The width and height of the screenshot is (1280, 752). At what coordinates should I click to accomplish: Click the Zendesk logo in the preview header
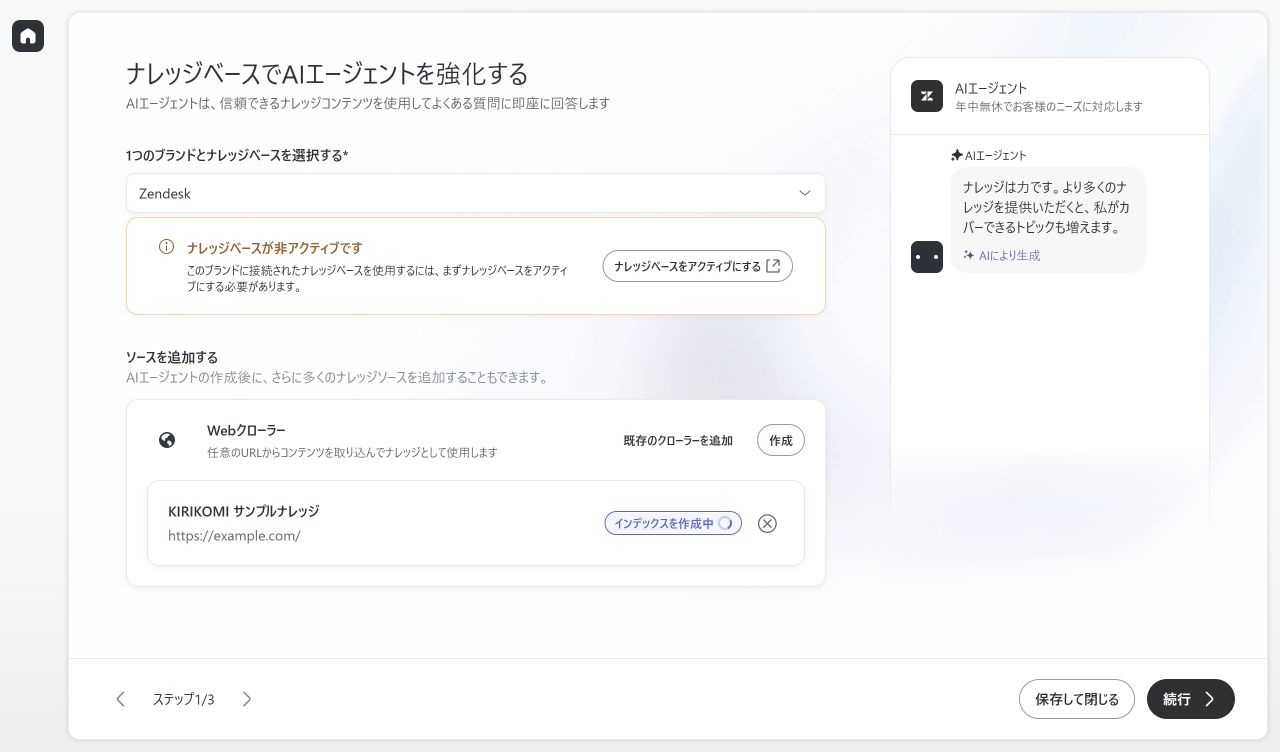click(x=927, y=96)
